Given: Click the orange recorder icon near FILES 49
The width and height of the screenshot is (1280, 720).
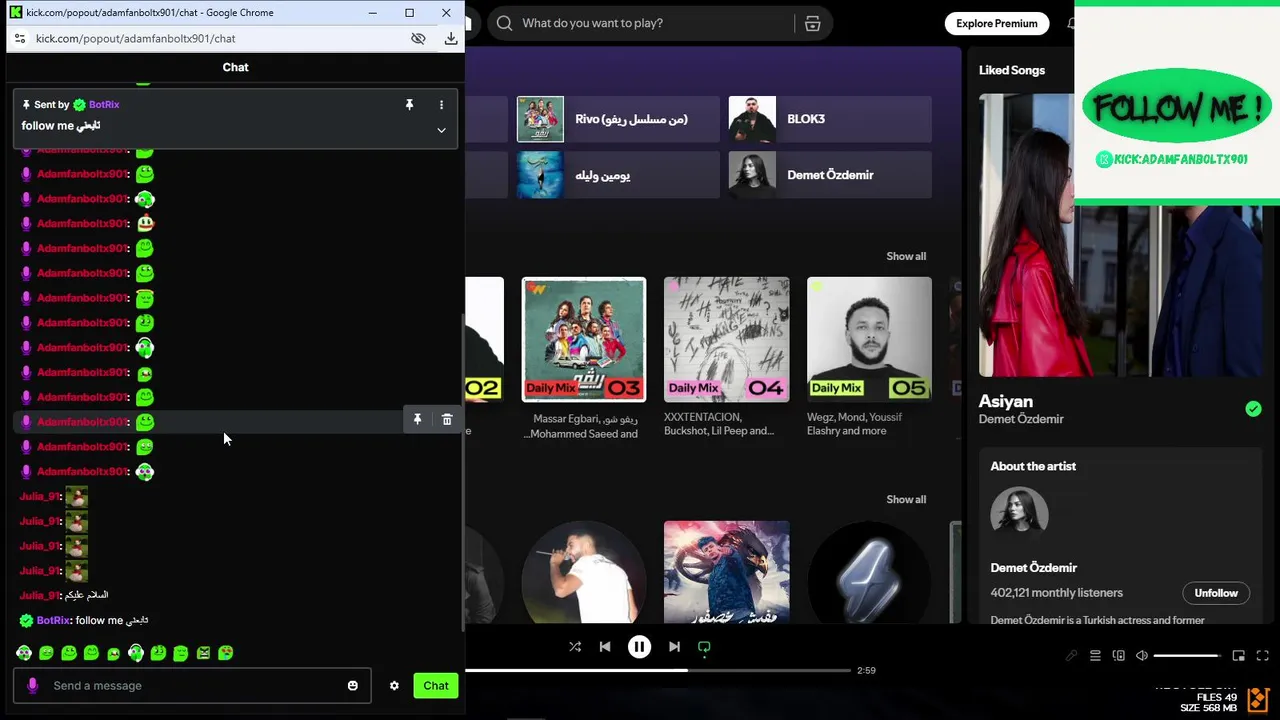Looking at the screenshot, I should 1258,699.
